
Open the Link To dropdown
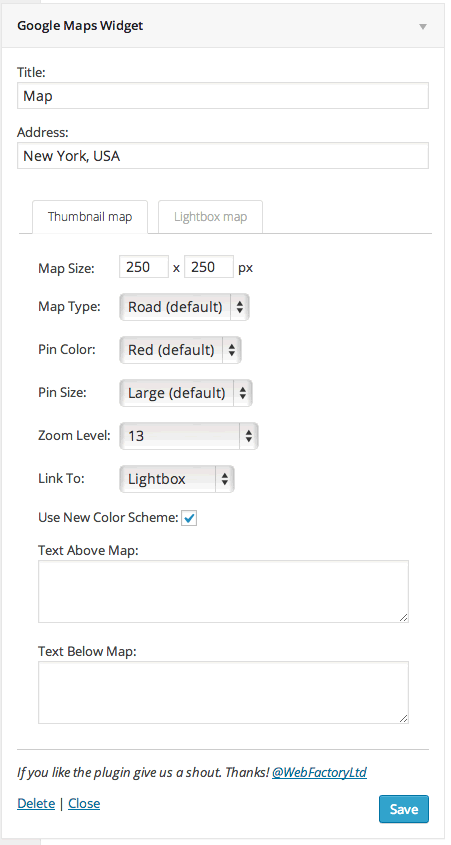177,479
